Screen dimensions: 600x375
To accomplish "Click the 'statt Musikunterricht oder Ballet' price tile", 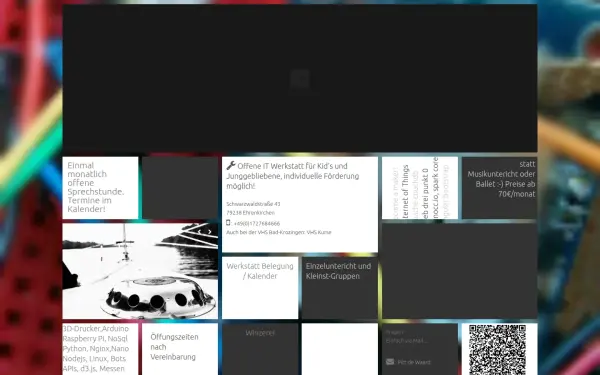I will tap(499, 188).
